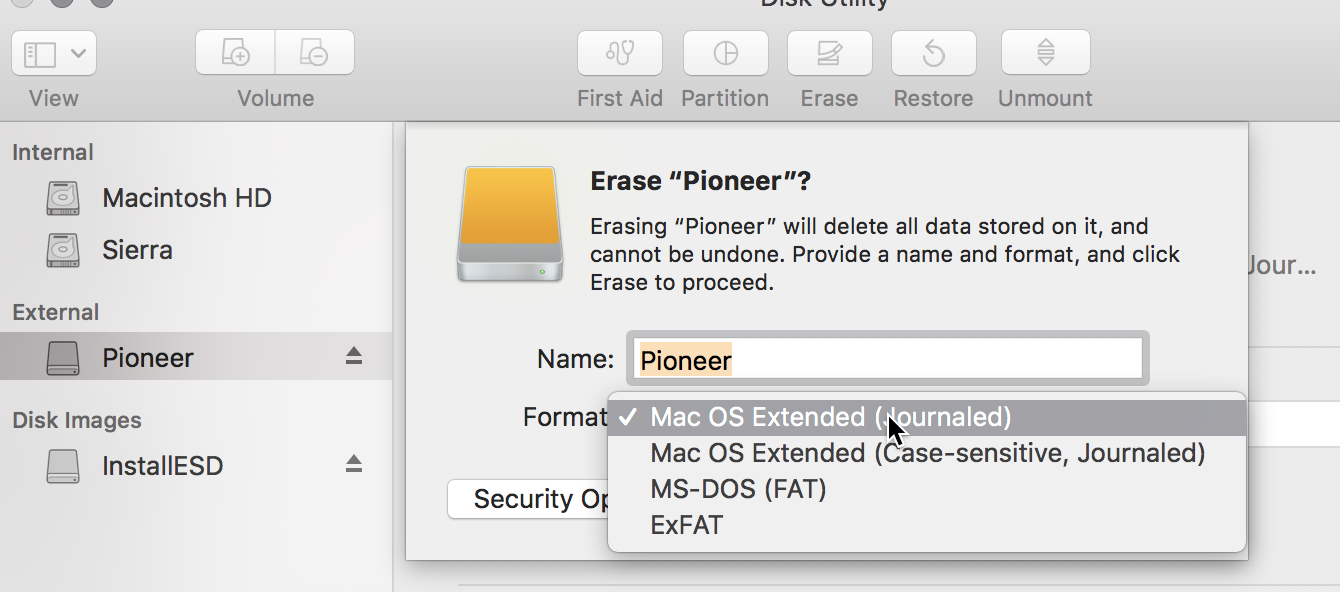The width and height of the screenshot is (1340, 592).
Task: Click the Restore toolbar icon
Action: click(x=933, y=54)
